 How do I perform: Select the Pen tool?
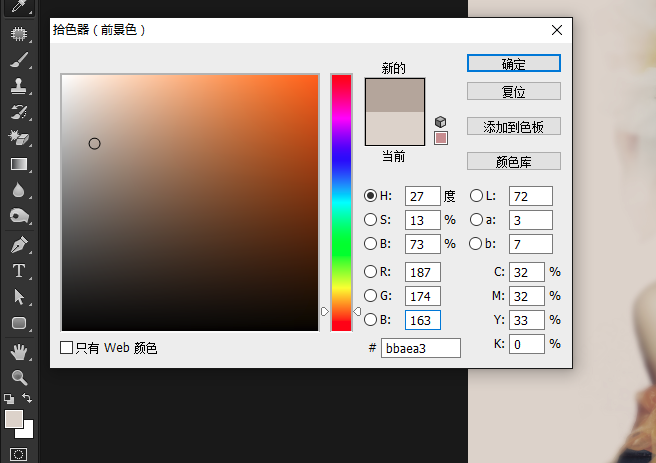pos(19,244)
